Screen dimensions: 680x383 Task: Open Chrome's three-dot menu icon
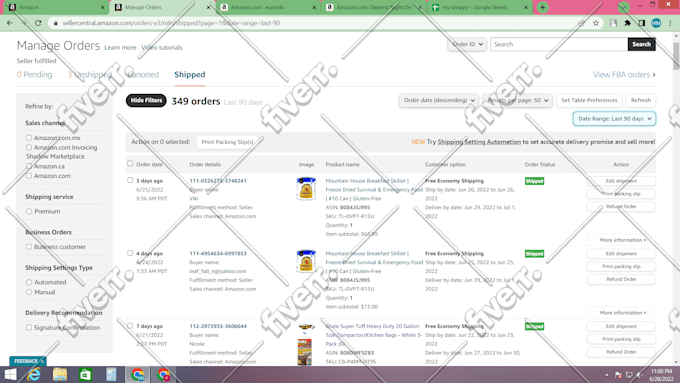(670, 23)
